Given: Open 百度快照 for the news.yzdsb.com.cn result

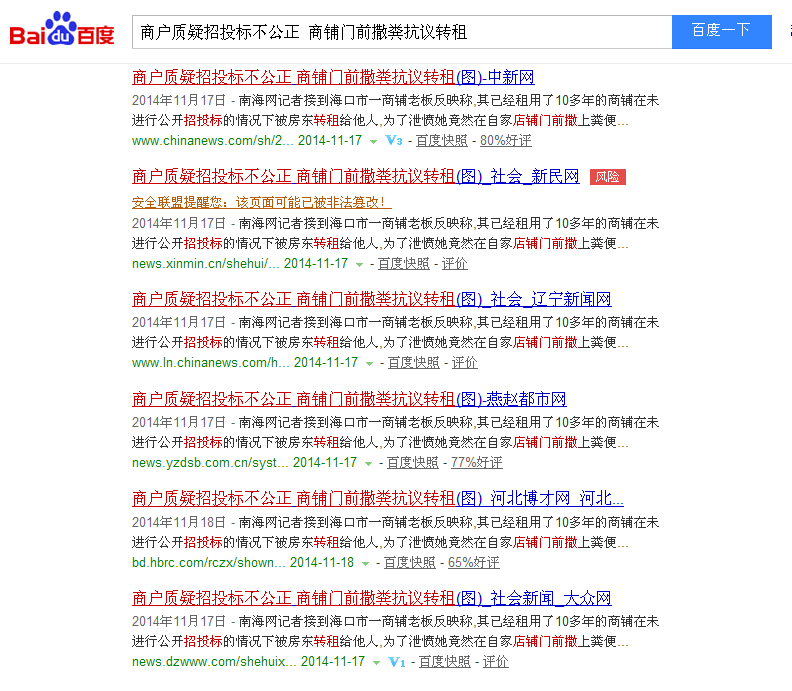Looking at the screenshot, I should point(413,462).
